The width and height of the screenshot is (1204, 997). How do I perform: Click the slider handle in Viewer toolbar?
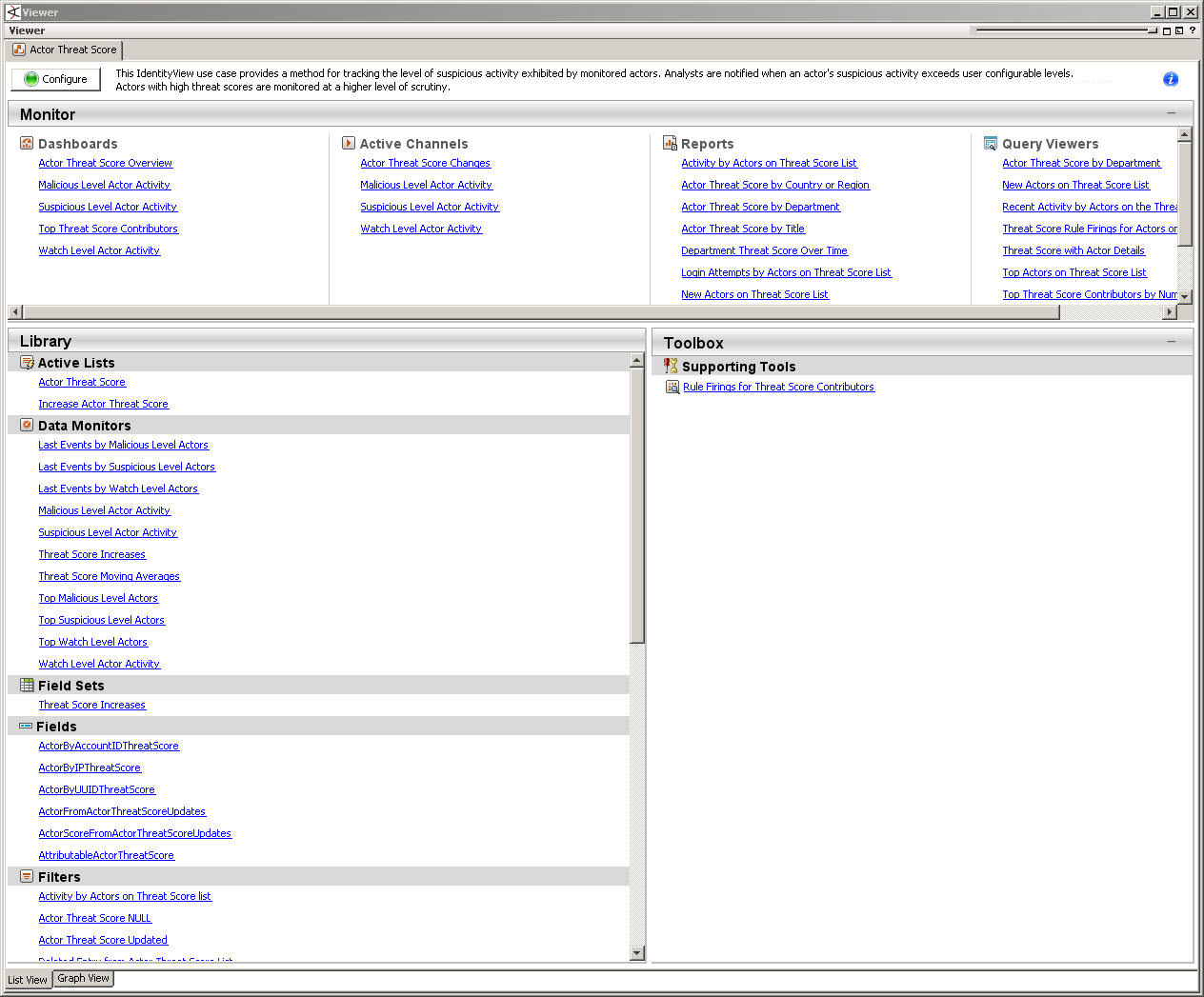tap(1152, 30)
